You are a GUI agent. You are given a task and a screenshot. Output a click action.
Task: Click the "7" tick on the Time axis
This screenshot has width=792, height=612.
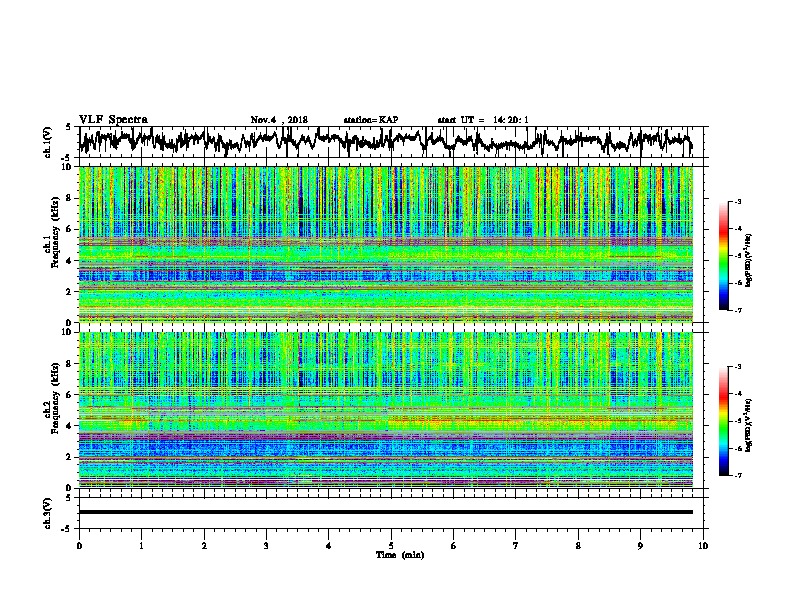[x=516, y=546]
